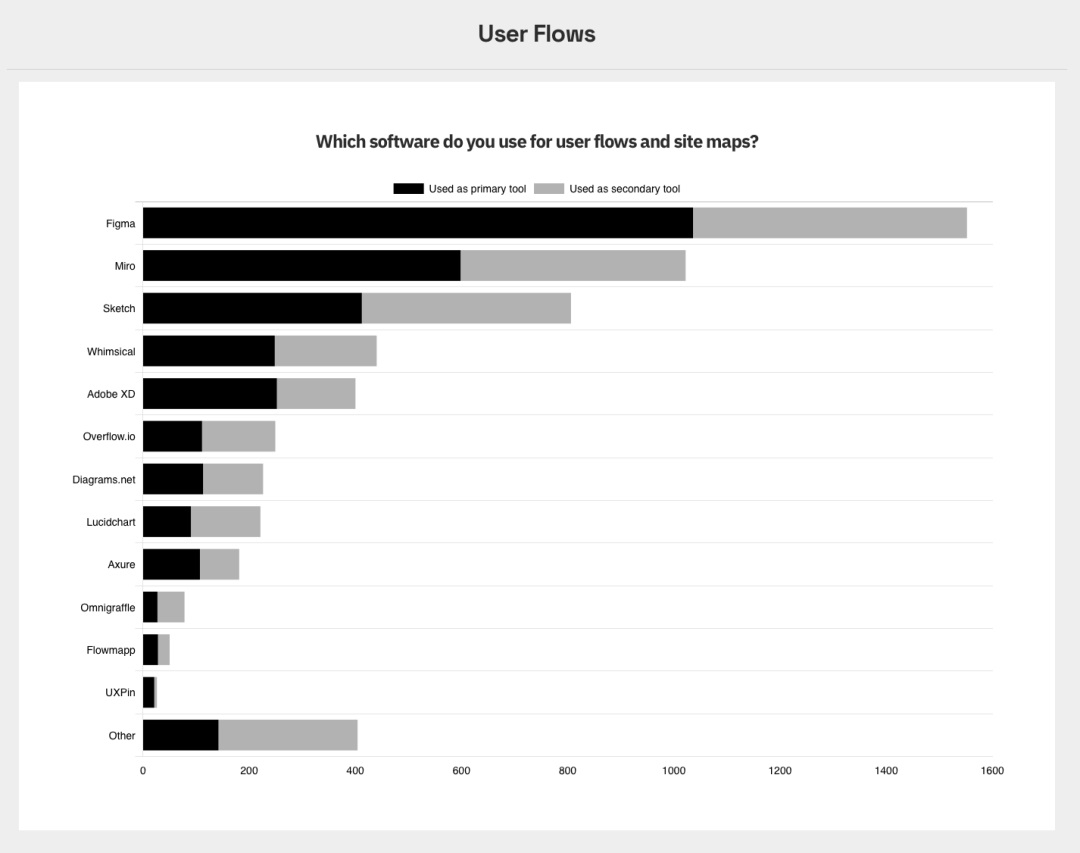Screen dimensions: 1080x853
Task: Click Miro's gray secondary bar segment
Action: click(572, 266)
